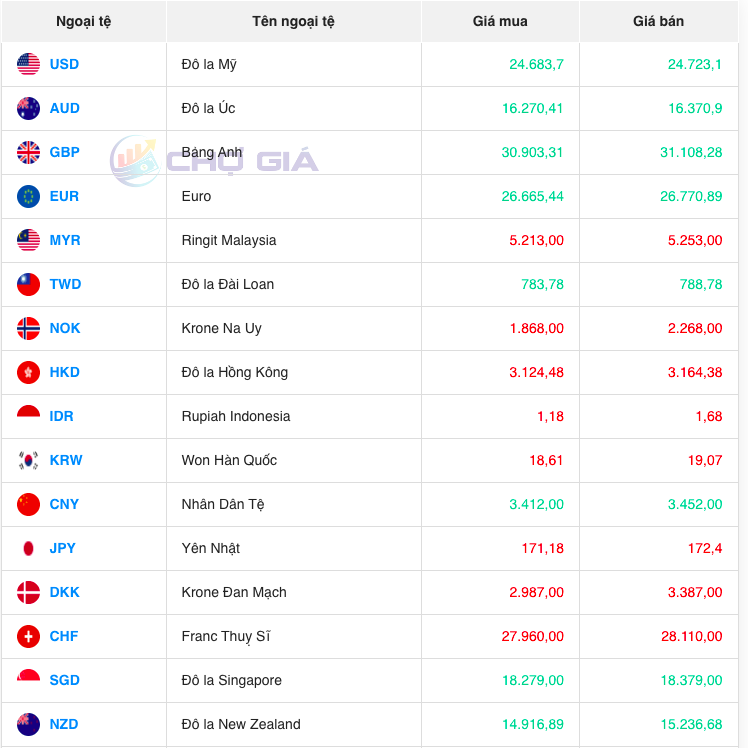Click the Australian flag icon
748x748 pixels.
pyautogui.click(x=28, y=108)
